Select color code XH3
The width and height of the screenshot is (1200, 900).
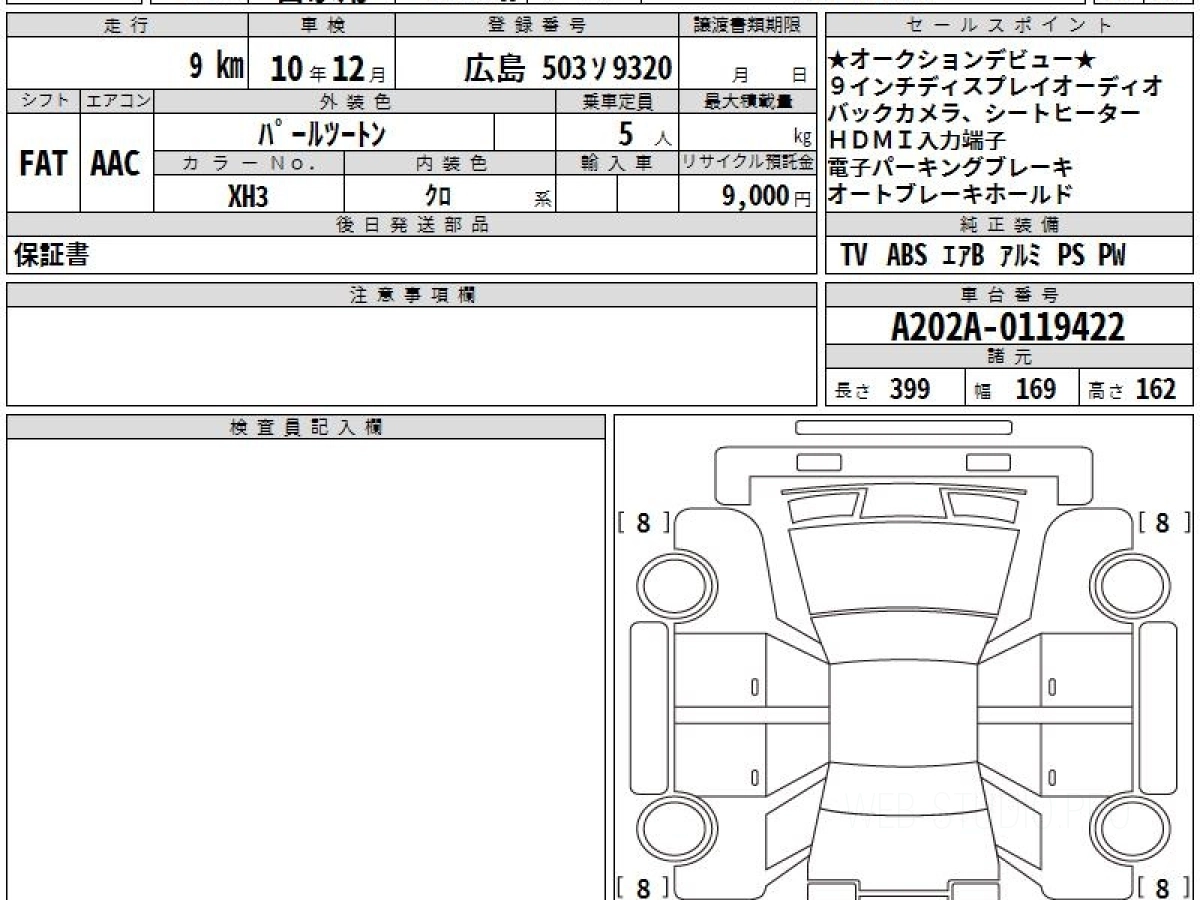click(x=247, y=196)
